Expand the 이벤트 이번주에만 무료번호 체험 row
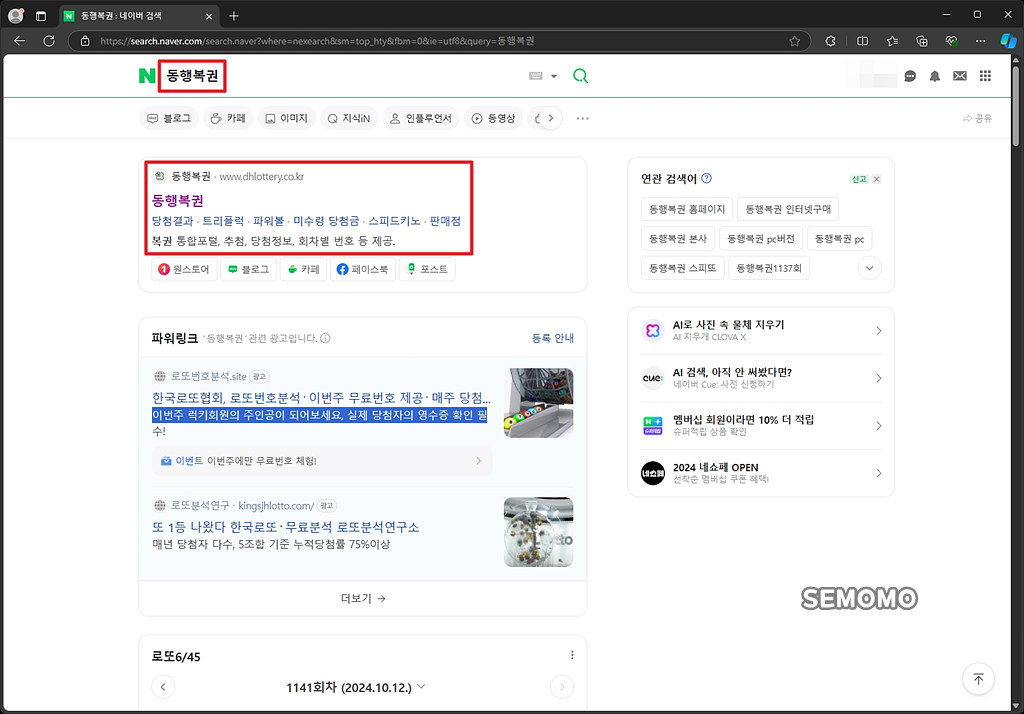The height and width of the screenshot is (714, 1024). pos(321,461)
